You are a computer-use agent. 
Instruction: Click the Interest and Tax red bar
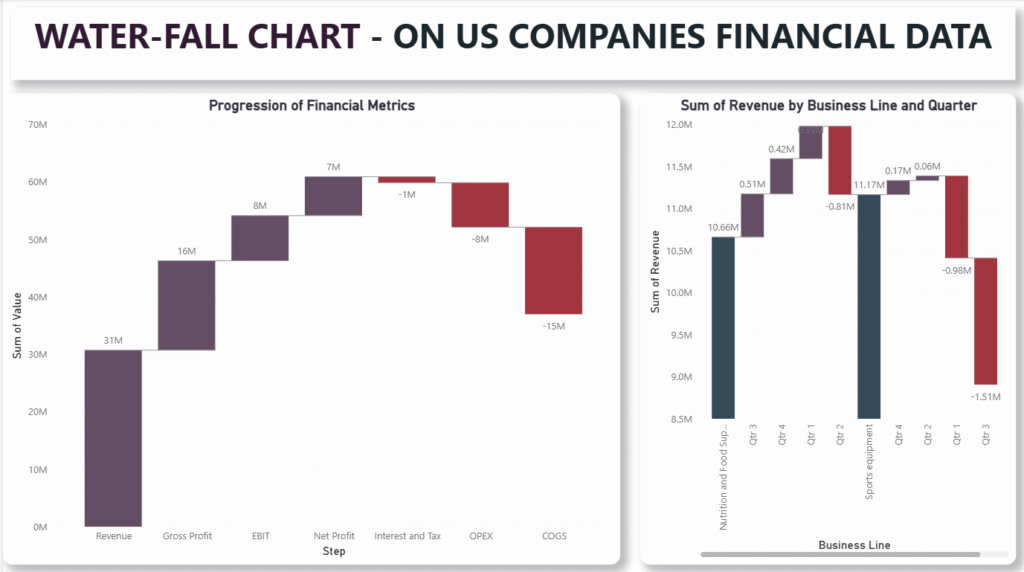[x=406, y=180]
